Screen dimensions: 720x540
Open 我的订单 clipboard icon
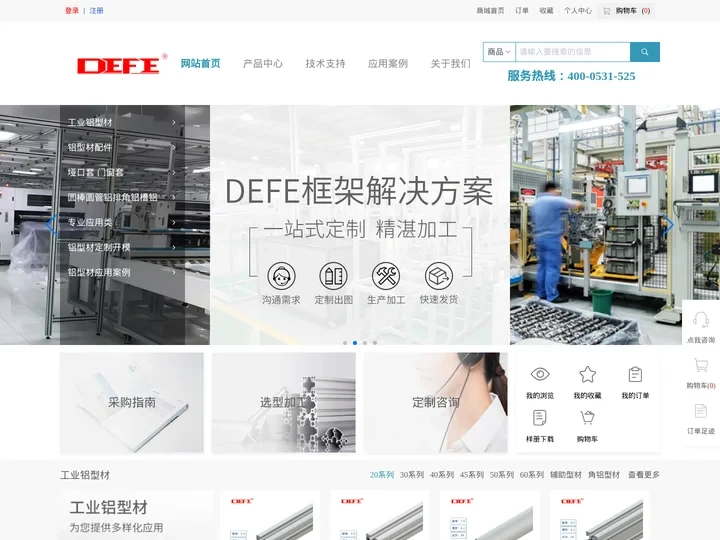635,375
